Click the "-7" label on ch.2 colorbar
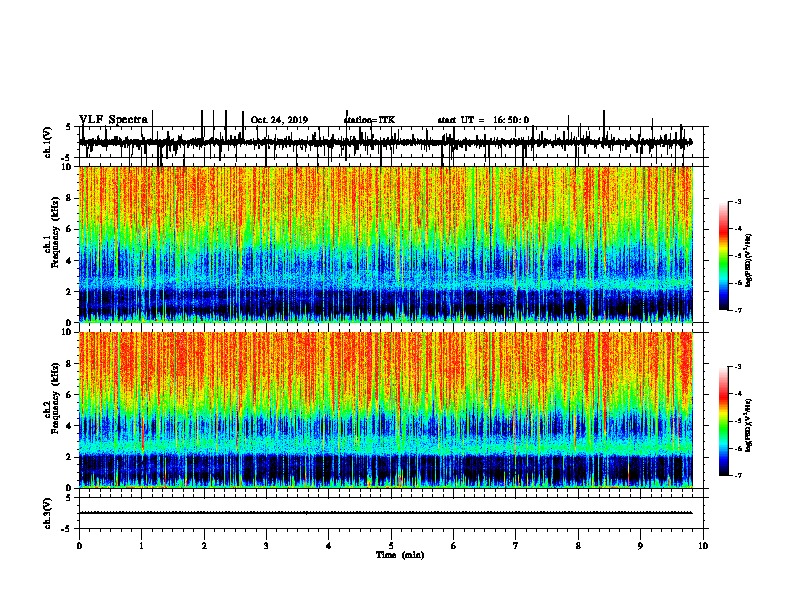The image size is (792, 612). pos(738,475)
